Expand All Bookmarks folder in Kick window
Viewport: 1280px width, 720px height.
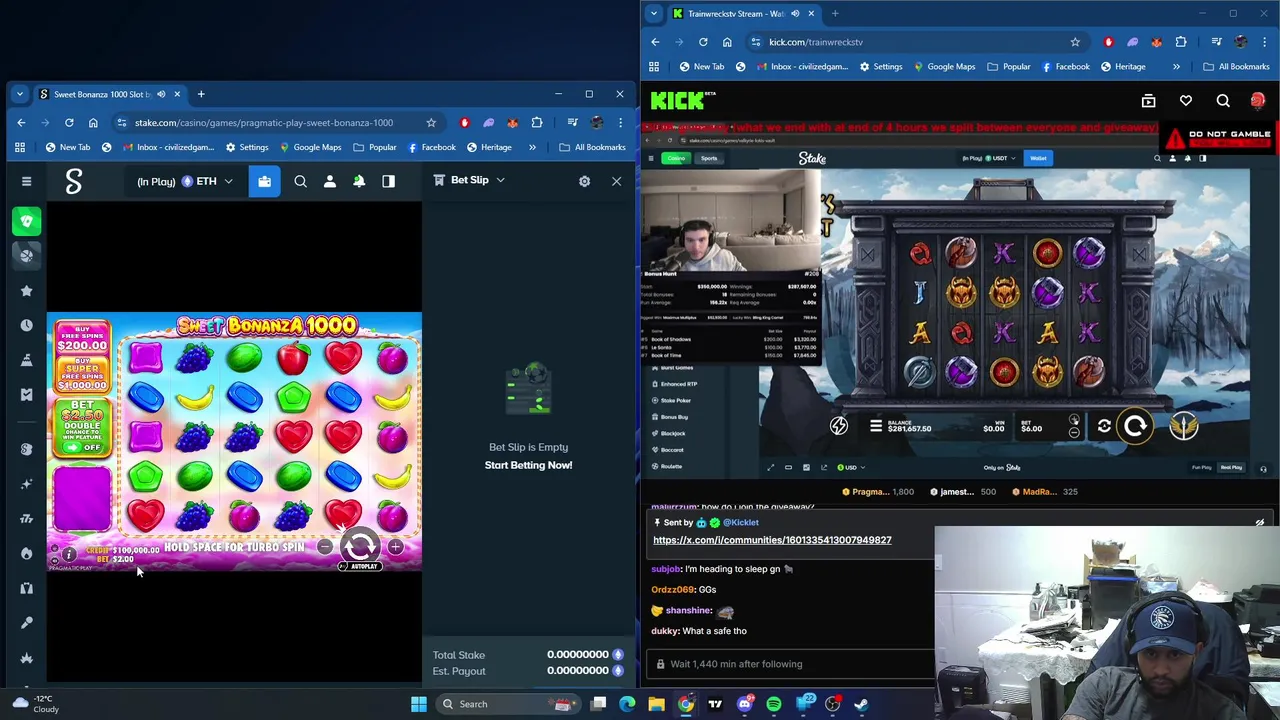click(x=1236, y=67)
